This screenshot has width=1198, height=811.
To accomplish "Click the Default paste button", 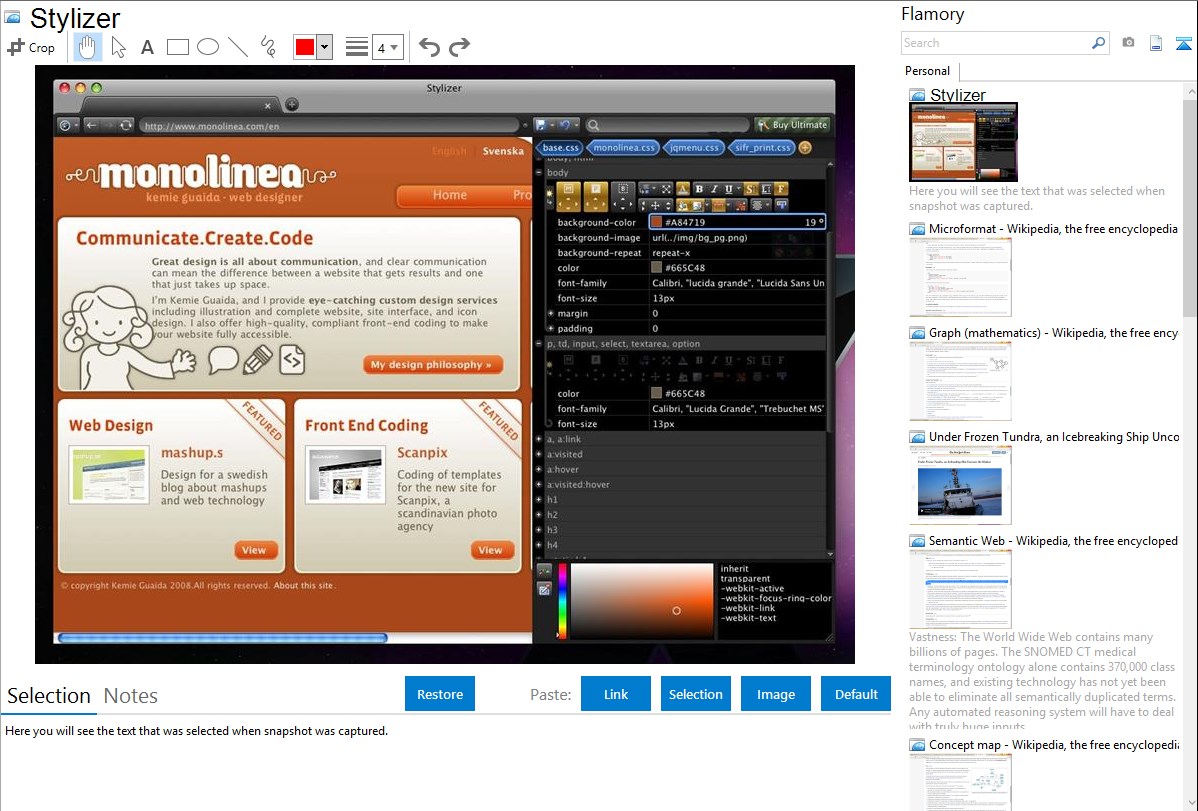I will 856,694.
